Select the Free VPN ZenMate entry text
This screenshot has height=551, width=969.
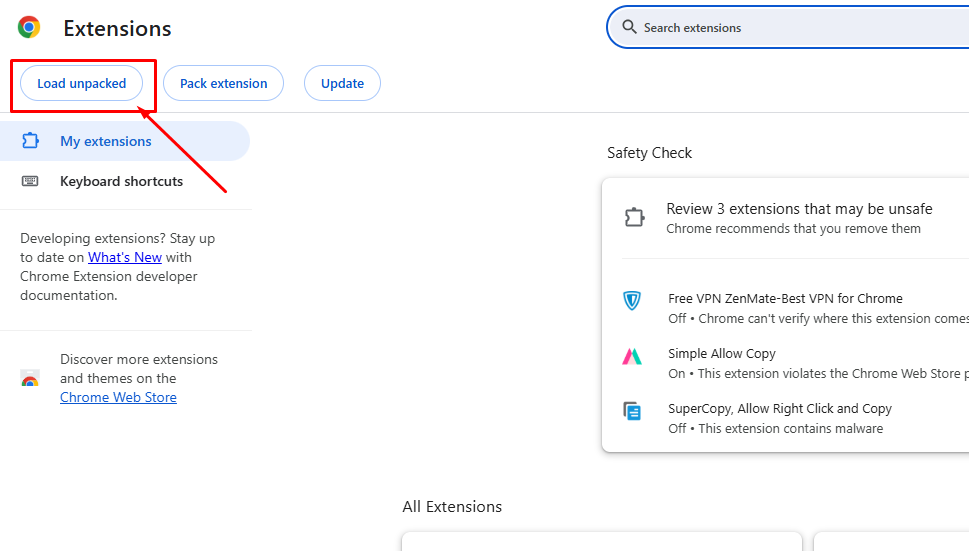pos(785,298)
